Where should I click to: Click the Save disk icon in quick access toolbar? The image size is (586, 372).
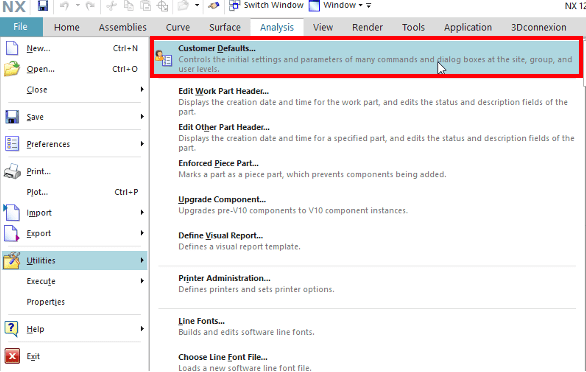point(43,6)
